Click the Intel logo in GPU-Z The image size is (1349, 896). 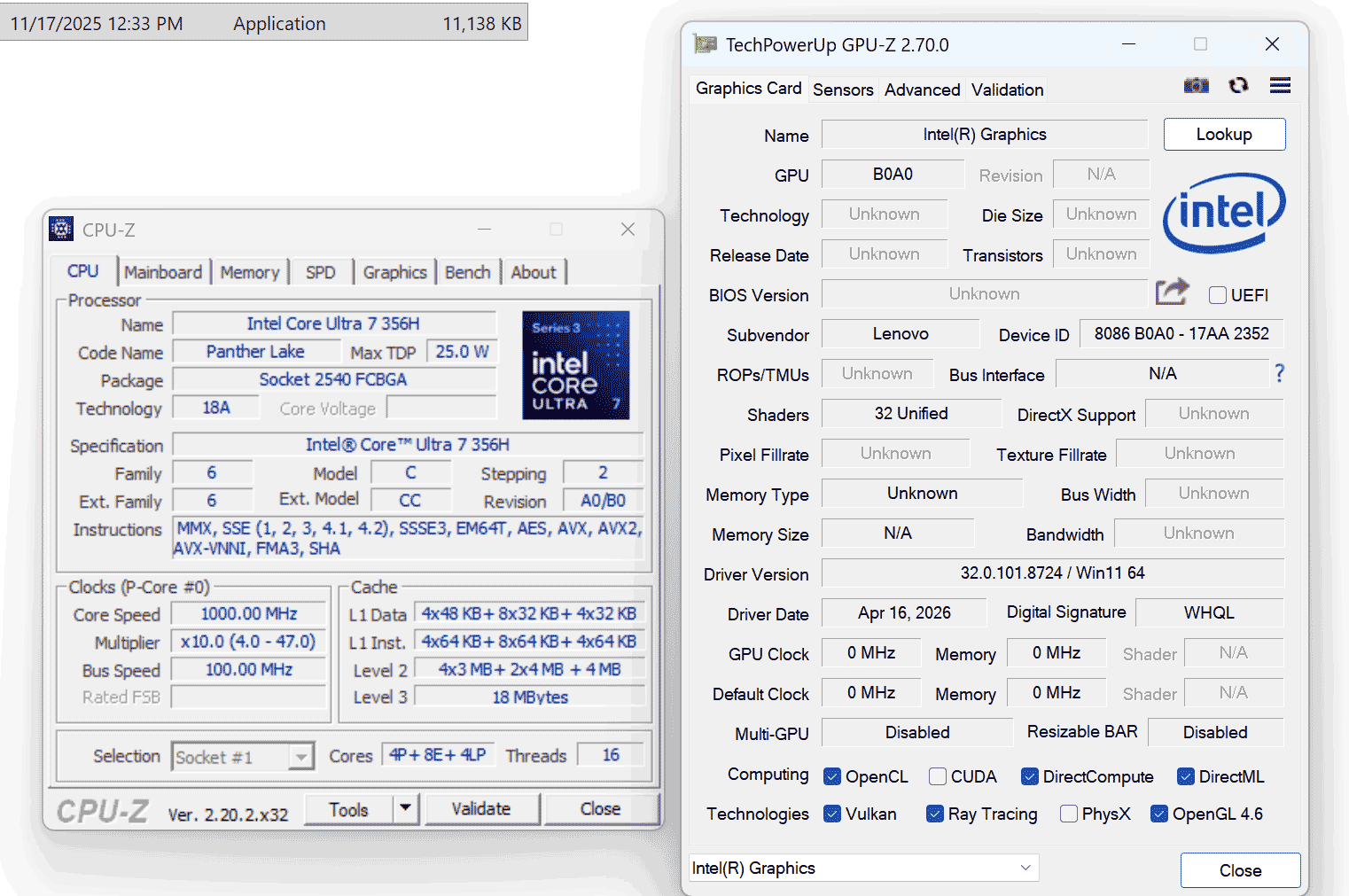[x=1224, y=212]
